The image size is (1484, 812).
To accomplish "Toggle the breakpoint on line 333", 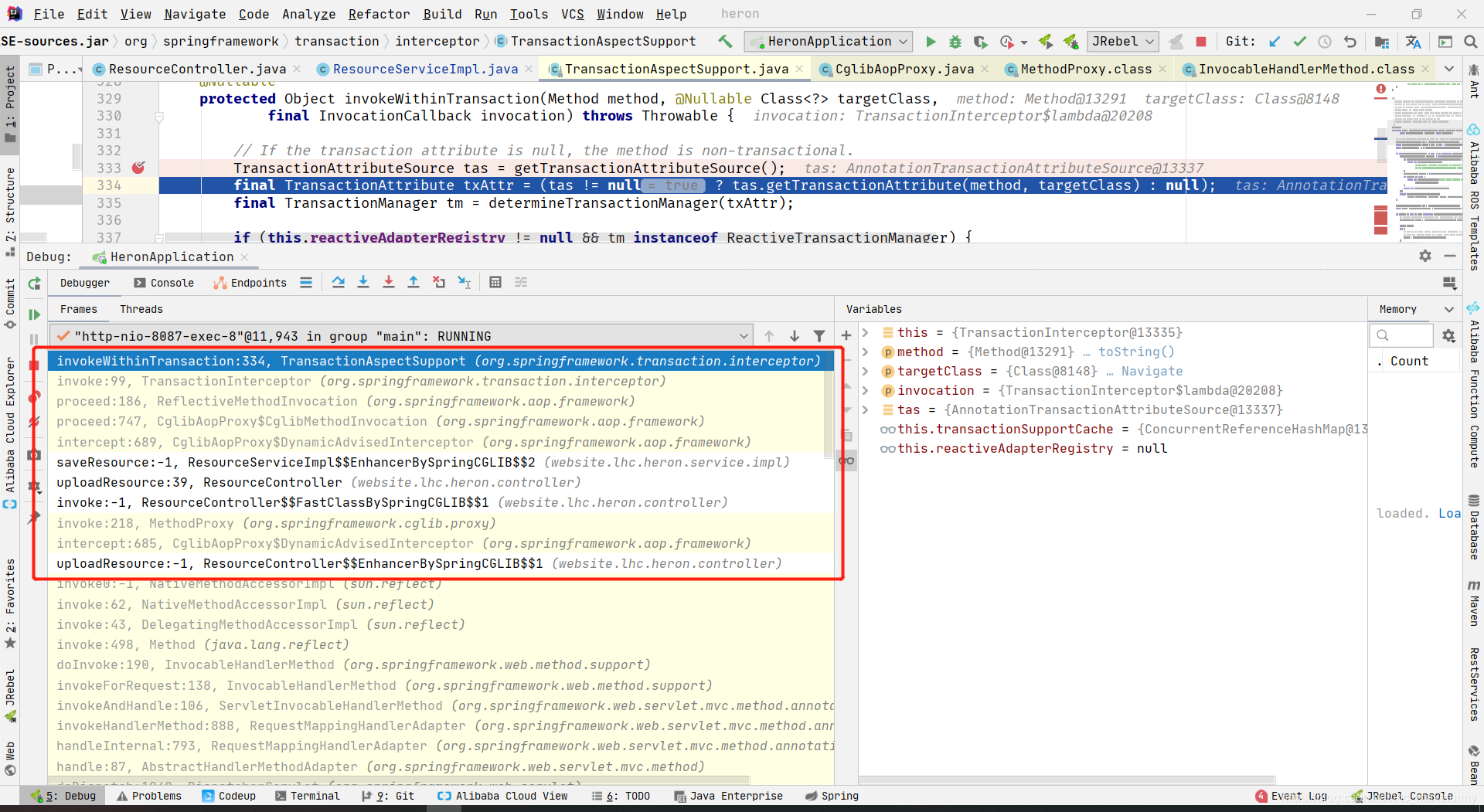I will coord(138,168).
